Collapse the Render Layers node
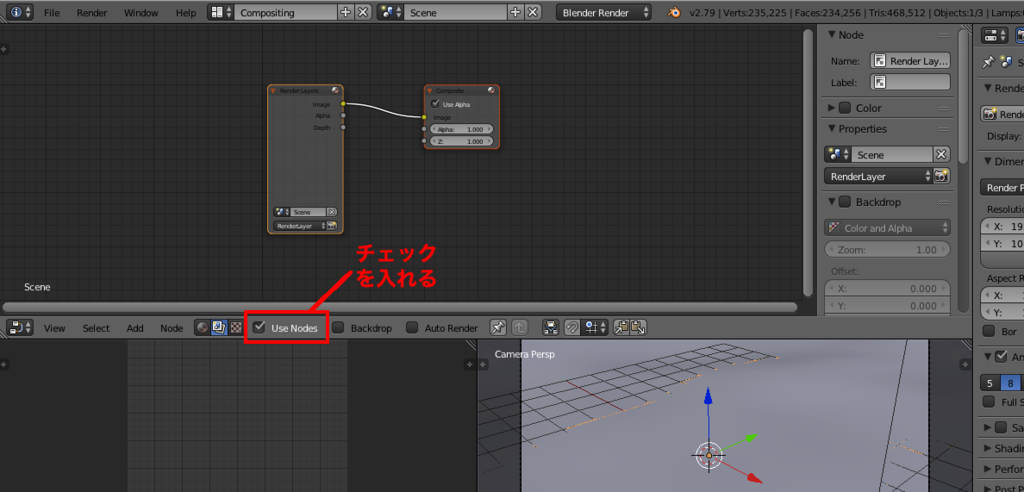This screenshot has height=492, width=1024. coord(273,91)
